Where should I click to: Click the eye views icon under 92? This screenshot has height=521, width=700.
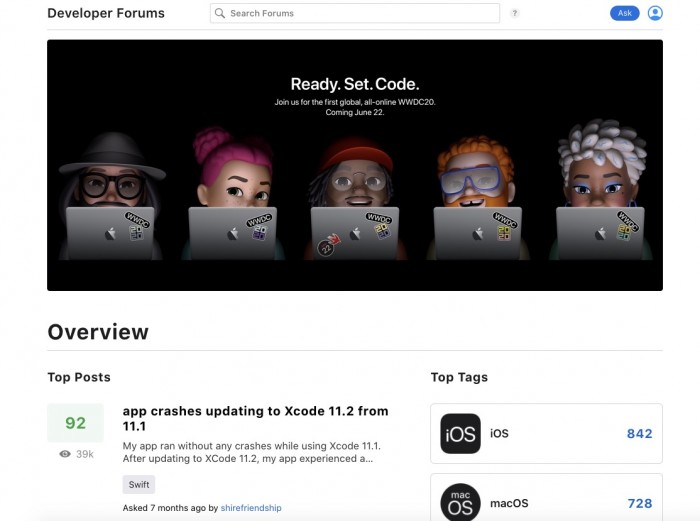click(65, 453)
